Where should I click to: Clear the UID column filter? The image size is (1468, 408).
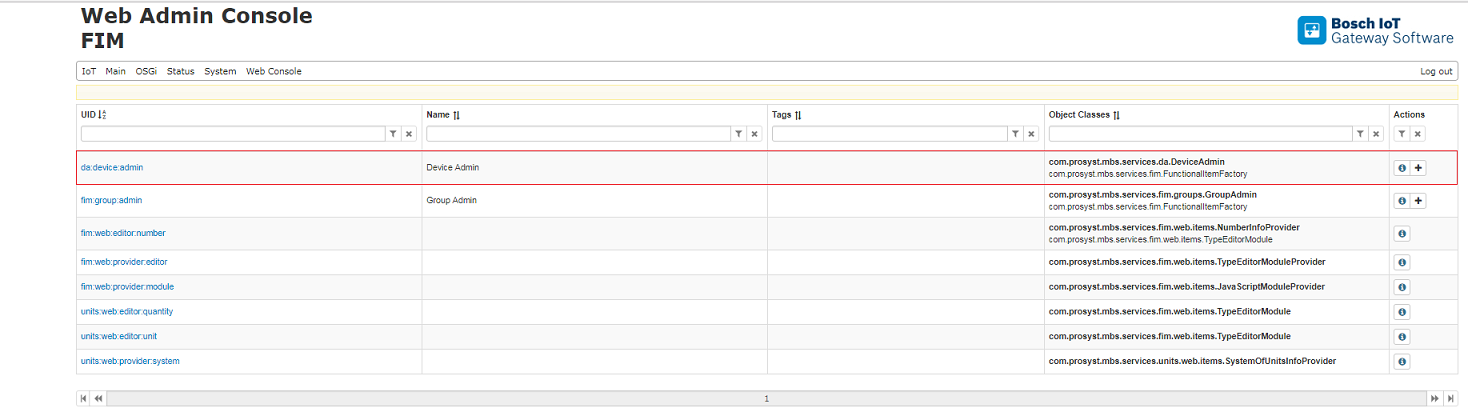click(x=409, y=134)
